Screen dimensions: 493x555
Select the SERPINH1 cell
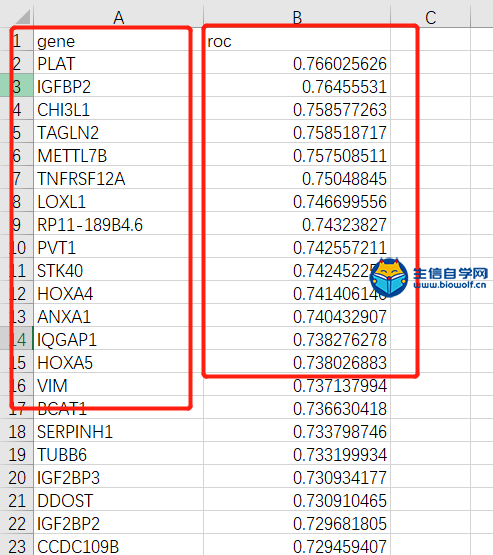pyautogui.click(x=119, y=431)
